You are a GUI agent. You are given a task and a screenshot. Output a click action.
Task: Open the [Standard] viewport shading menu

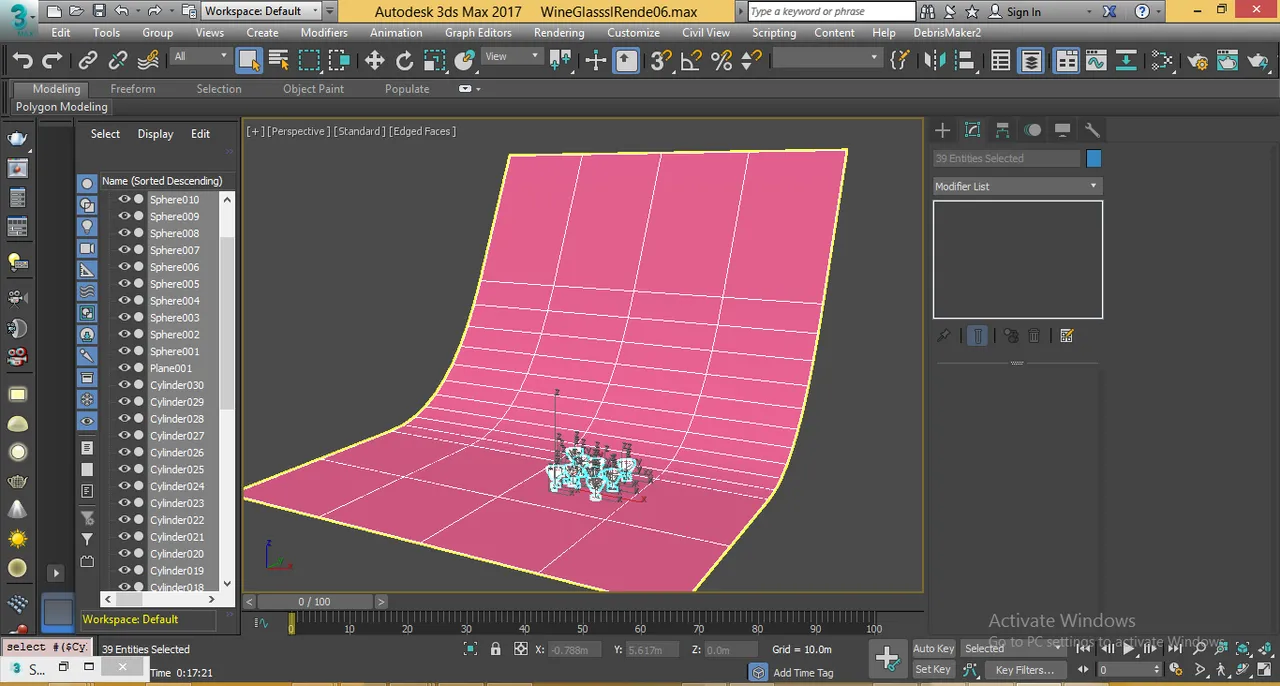(359, 131)
